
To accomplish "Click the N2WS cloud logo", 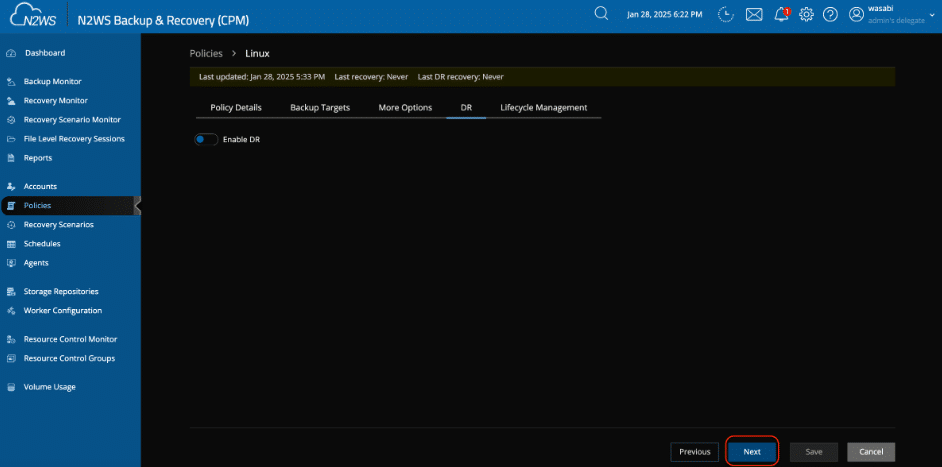I will [x=34, y=14].
